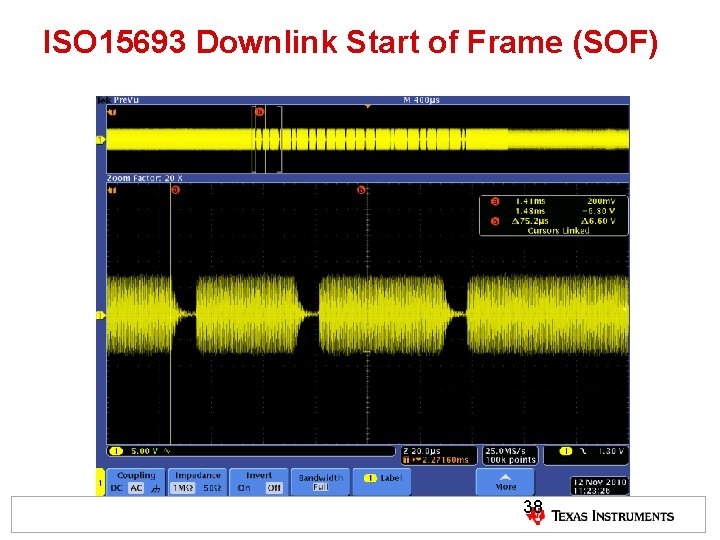
Task: Click the cursor b icon in readout box
Action: pos(495,221)
